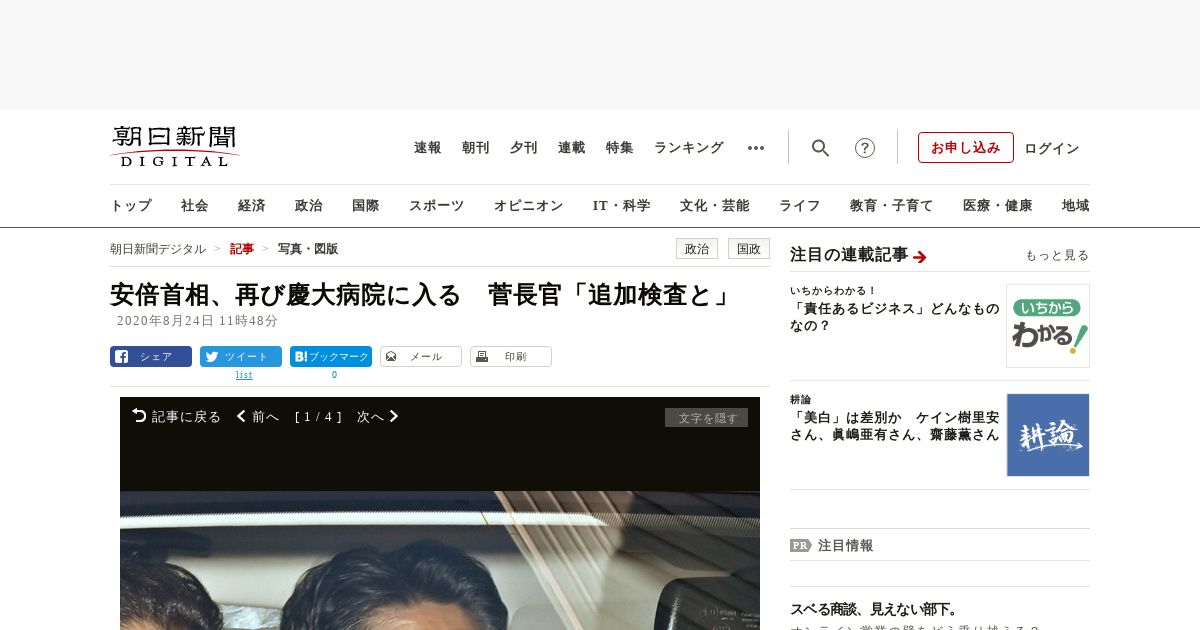
Task: Click the 国政 article tag
Action: (x=749, y=249)
